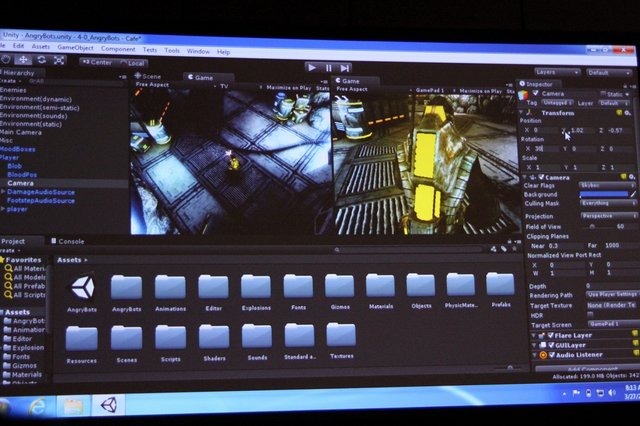This screenshot has width=640, height=426.
Task: Open the Window menu
Action: [x=198, y=51]
